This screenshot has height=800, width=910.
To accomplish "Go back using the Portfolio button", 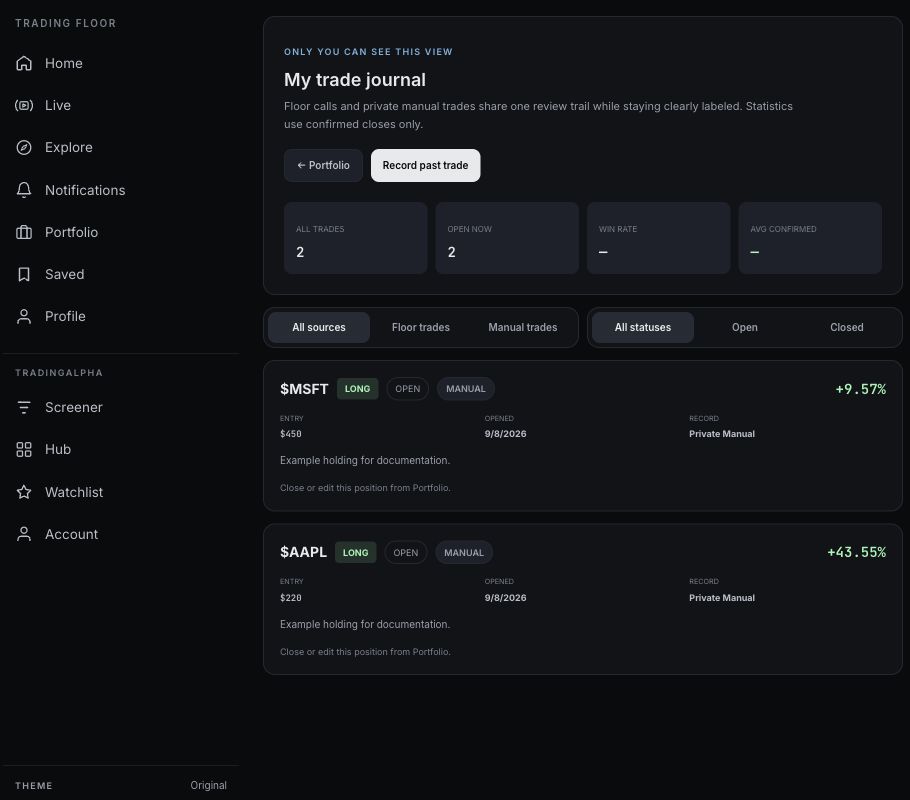I will point(323,165).
